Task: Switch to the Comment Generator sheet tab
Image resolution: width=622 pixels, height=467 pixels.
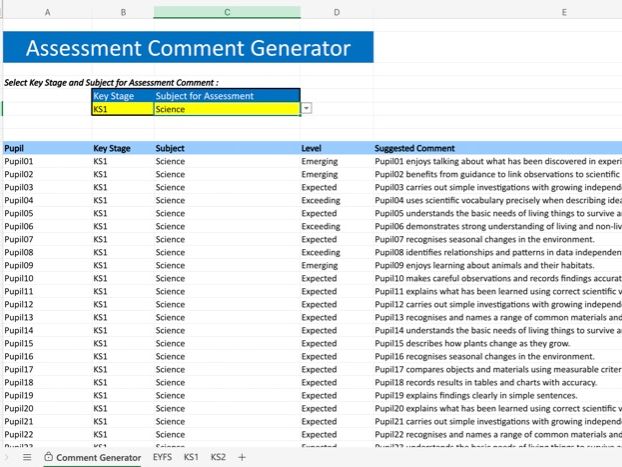Action: (92, 457)
